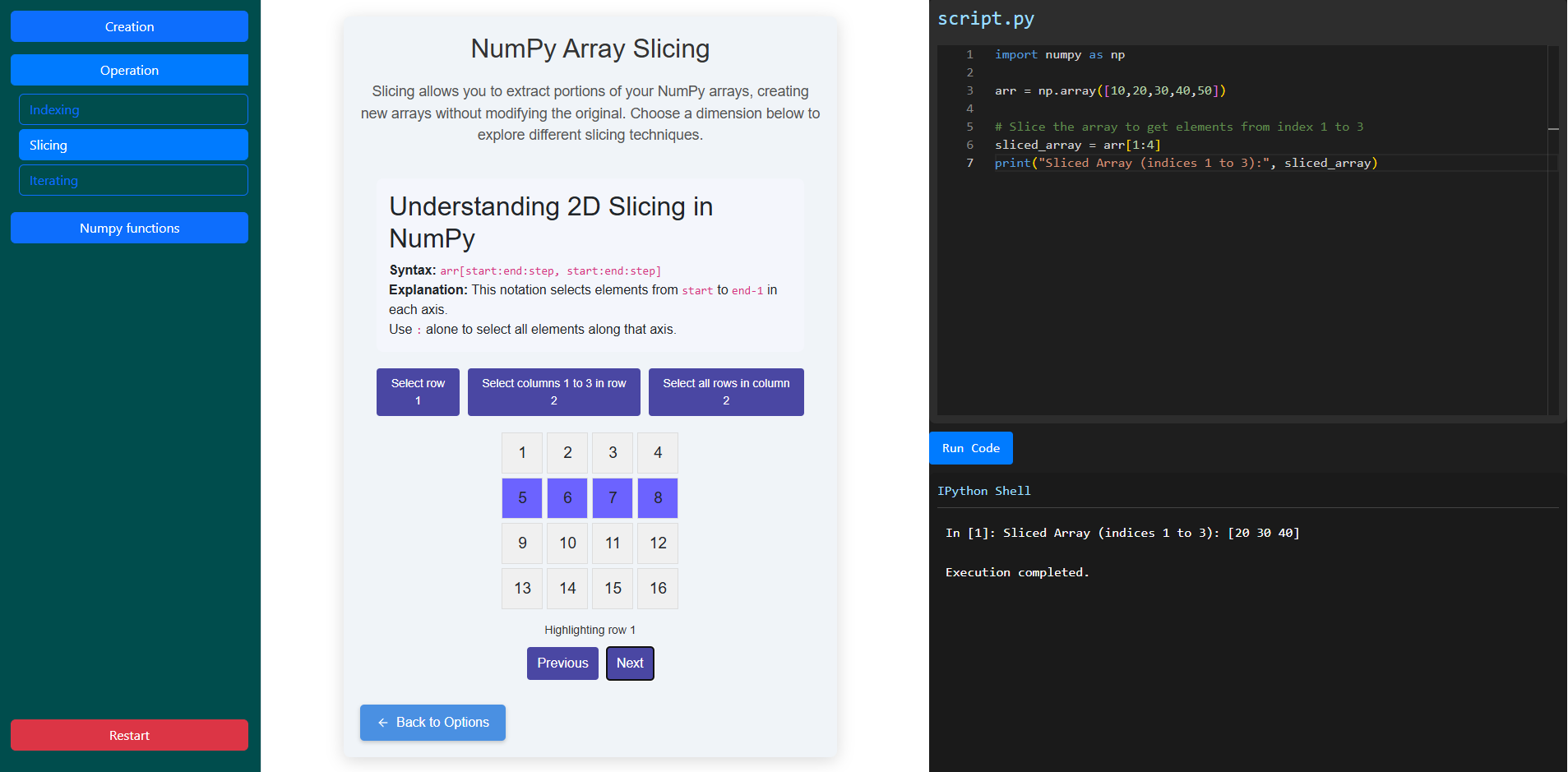Expand the Creation section in sidebar
Viewport: 1568px width, 772px height.
pyautogui.click(x=129, y=26)
